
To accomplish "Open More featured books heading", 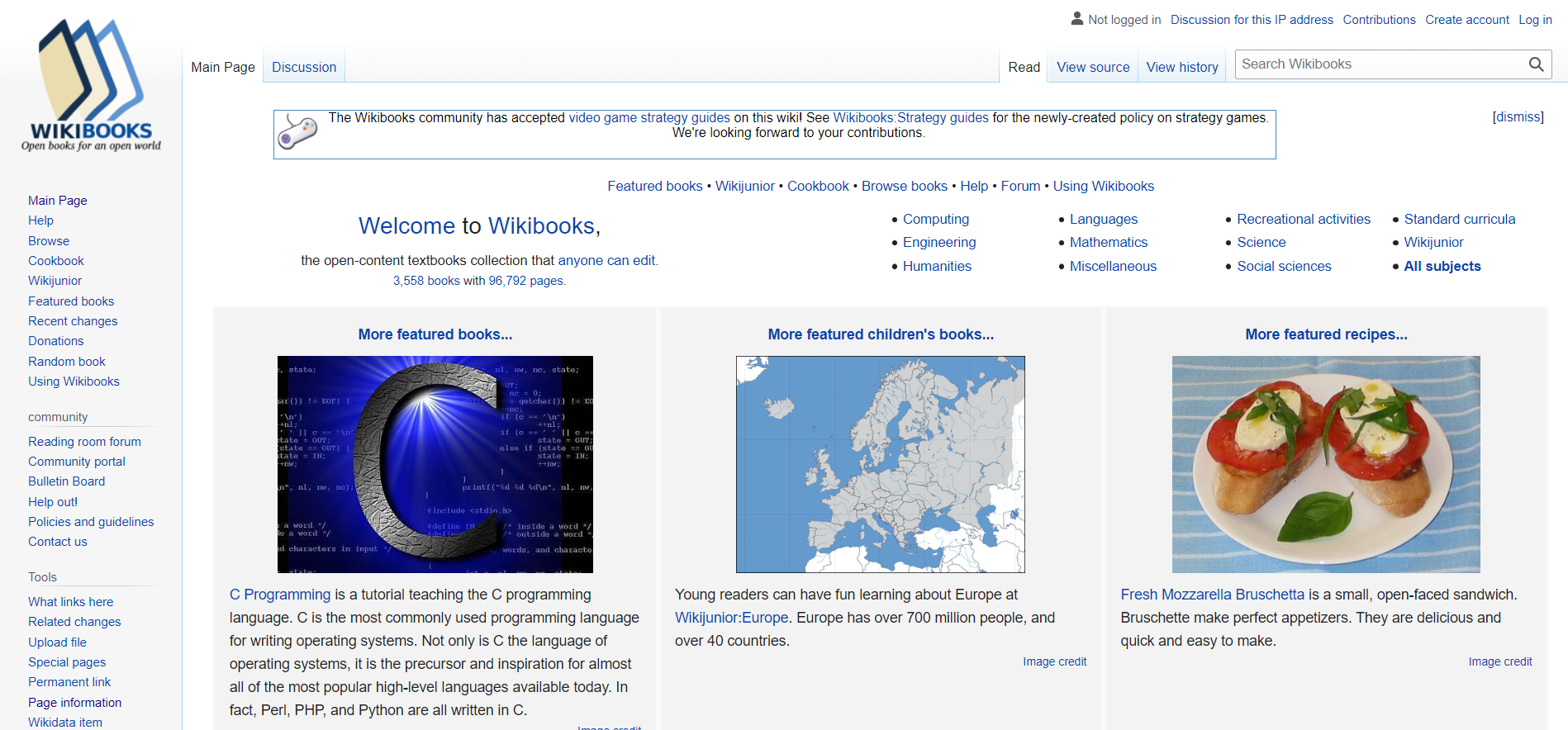I will [x=435, y=334].
